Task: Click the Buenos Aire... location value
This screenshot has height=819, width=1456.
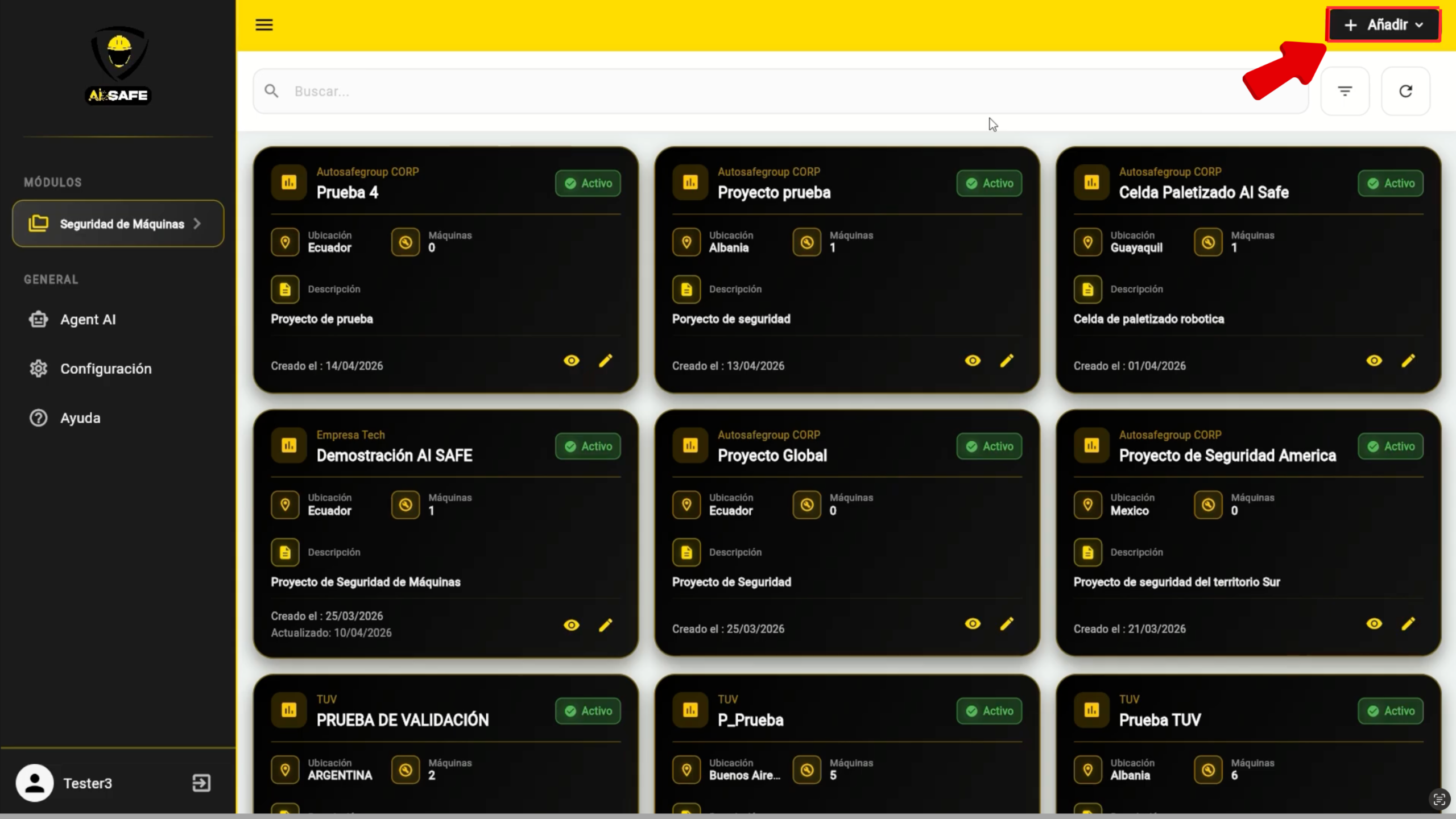Action: (x=744, y=775)
